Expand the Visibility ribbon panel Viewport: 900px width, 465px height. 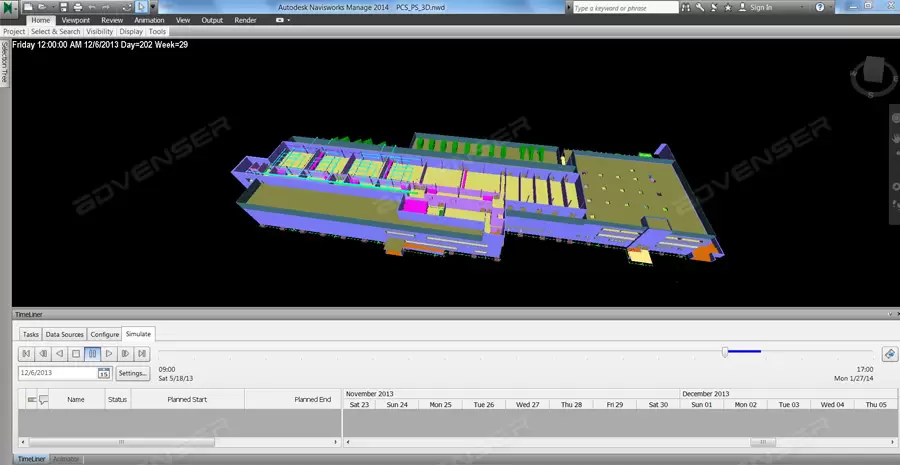coord(100,32)
